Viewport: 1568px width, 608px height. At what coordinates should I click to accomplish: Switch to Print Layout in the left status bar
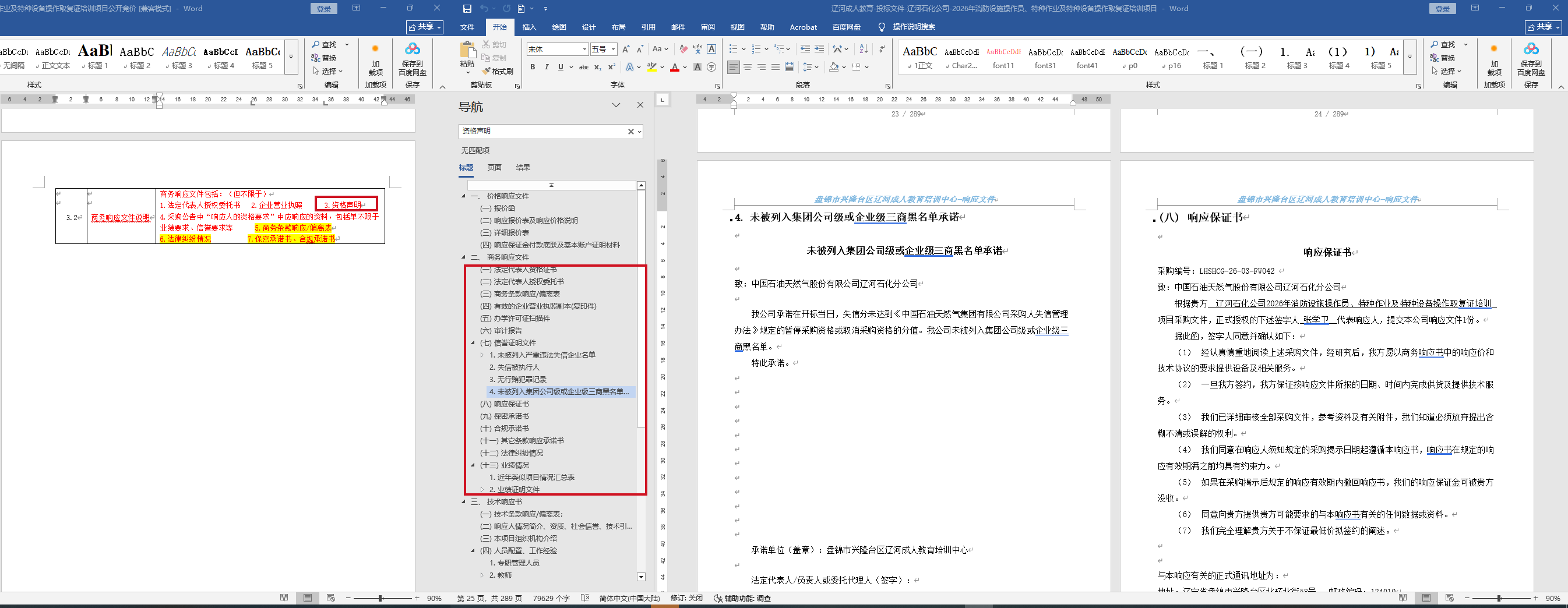coord(308,598)
